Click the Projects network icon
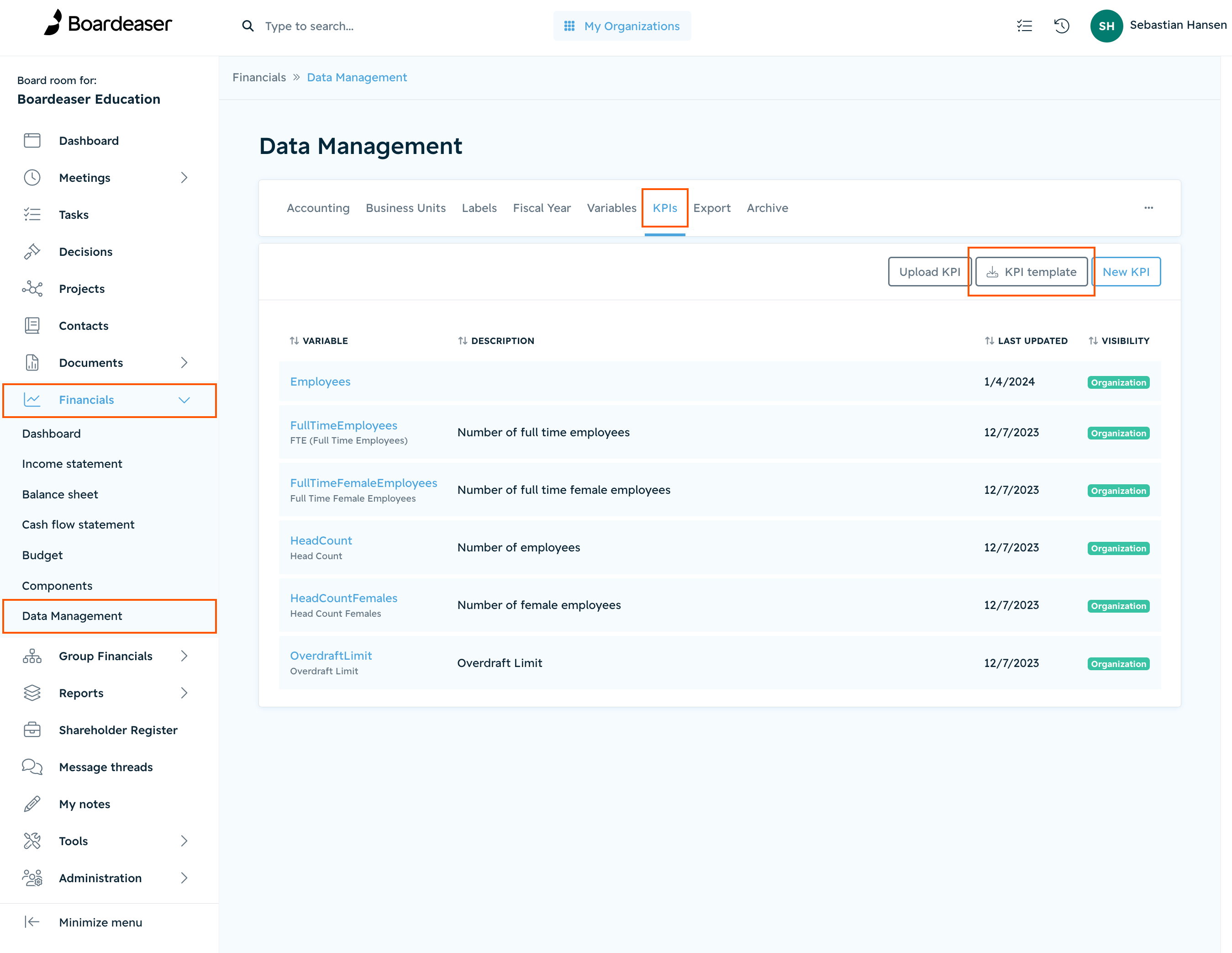Image resolution: width=1232 pixels, height=953 pixels. [32, 289]
